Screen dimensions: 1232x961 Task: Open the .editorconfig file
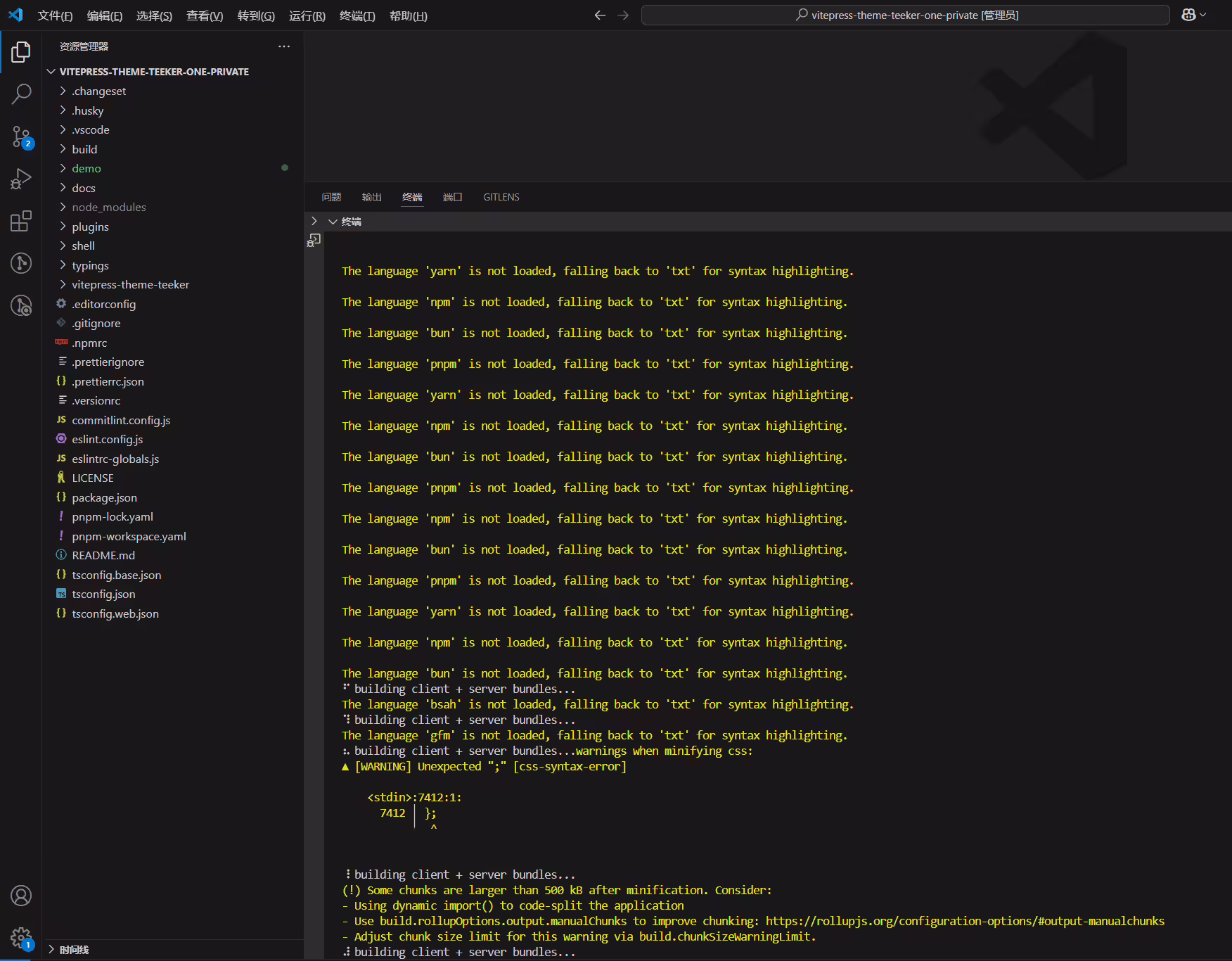tap(103, 304)
